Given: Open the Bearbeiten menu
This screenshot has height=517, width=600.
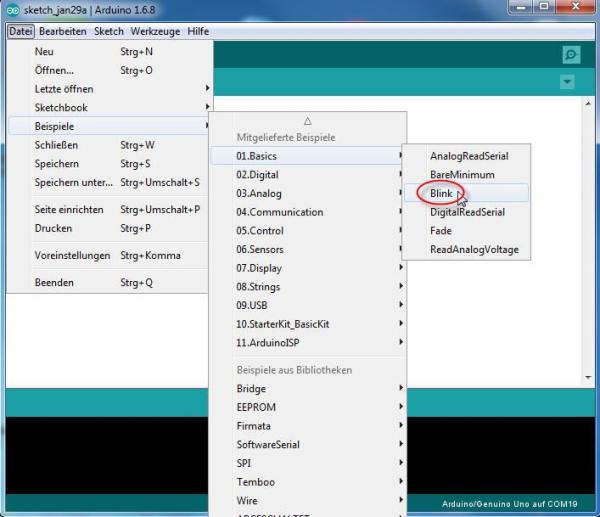Looking at the screenshot, I should (63, 31).
